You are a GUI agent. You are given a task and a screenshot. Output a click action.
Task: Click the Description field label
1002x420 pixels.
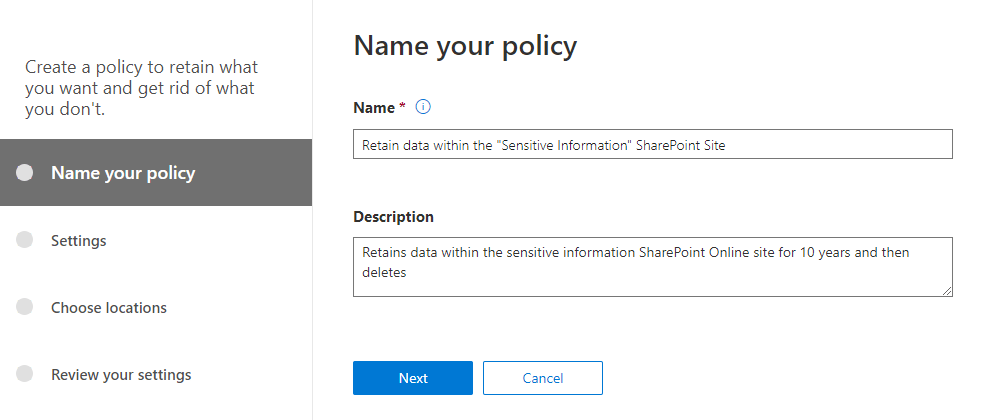pyautogui.click(x=393, y=216)
